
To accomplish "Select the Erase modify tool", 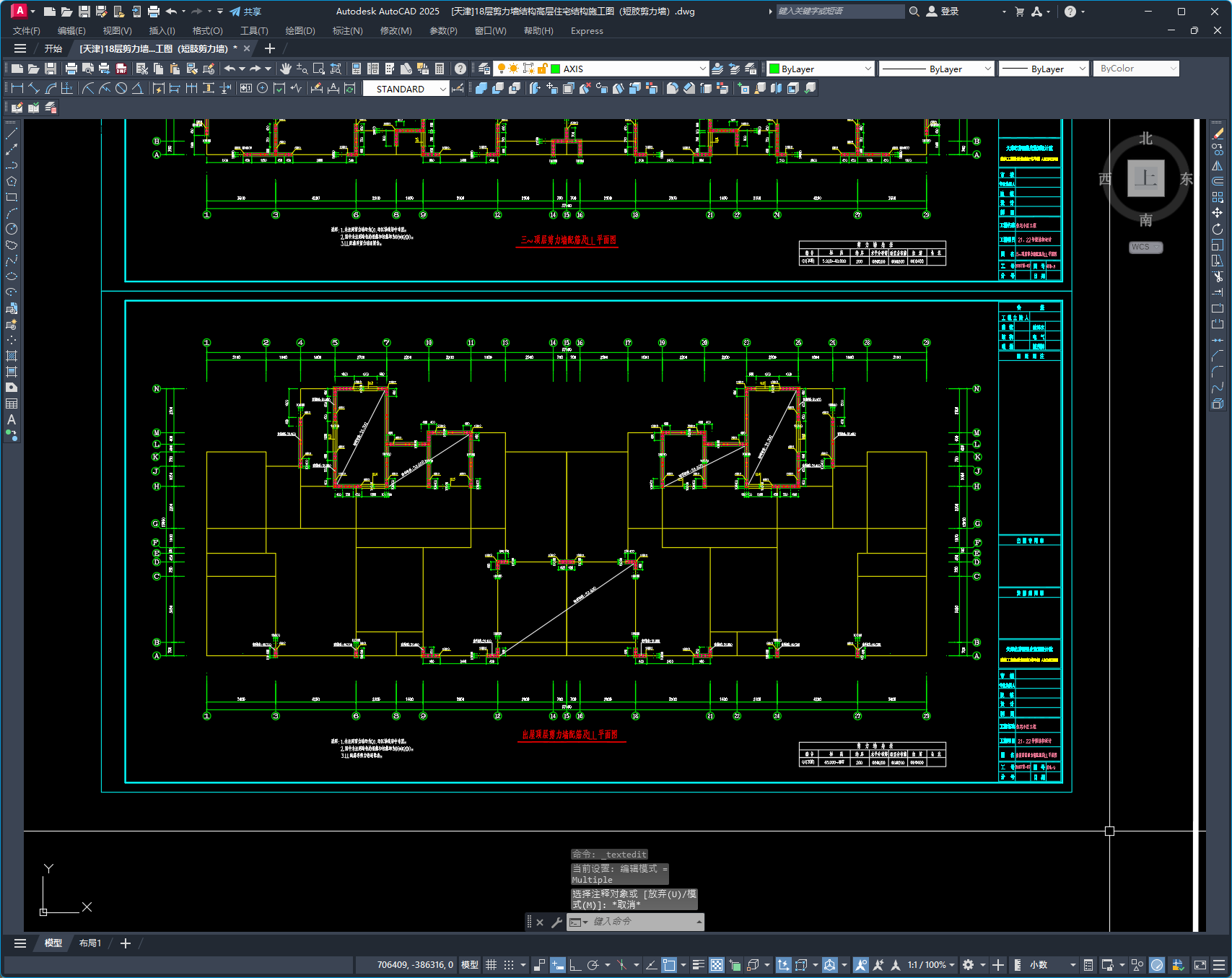I will 1218,134.
